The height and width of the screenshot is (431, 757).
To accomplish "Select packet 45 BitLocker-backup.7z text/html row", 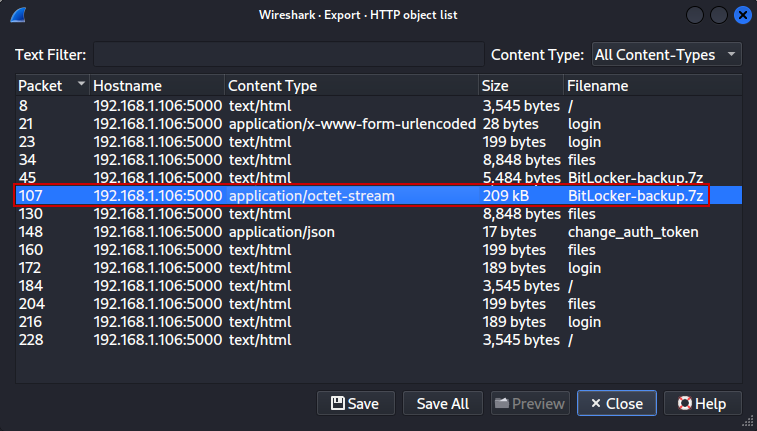I will (x=362, y=178).
